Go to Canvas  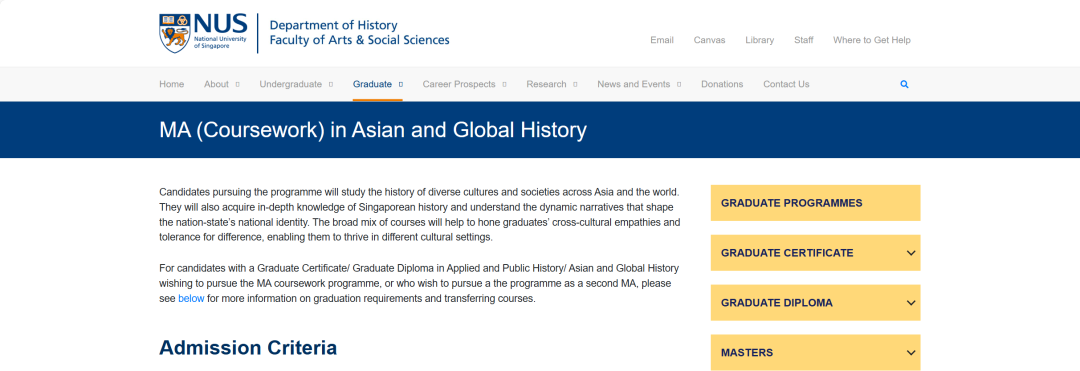pyautogui.click(x=709, y=40)
